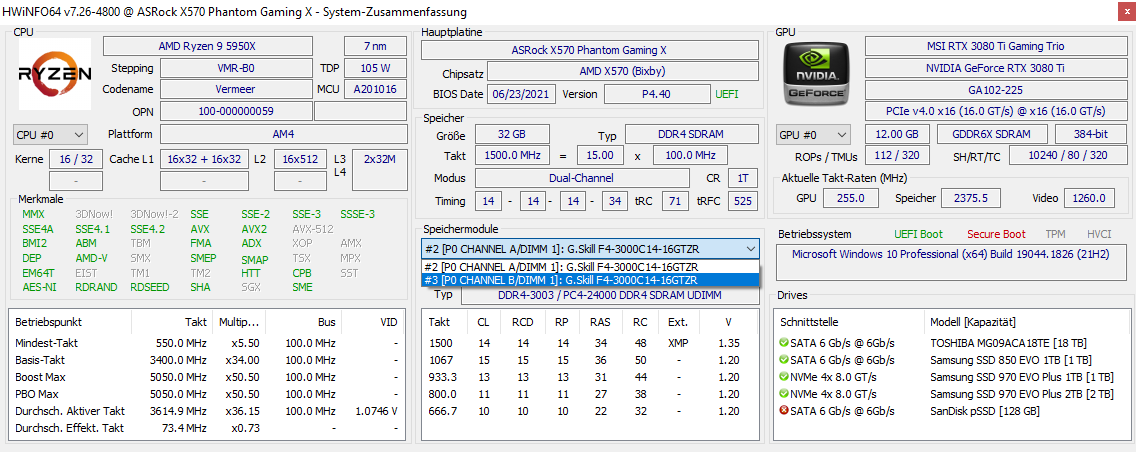1136x452 pixels.
Task: Click the 2x32M L3 cache field
Action: [x=380, y=170]
